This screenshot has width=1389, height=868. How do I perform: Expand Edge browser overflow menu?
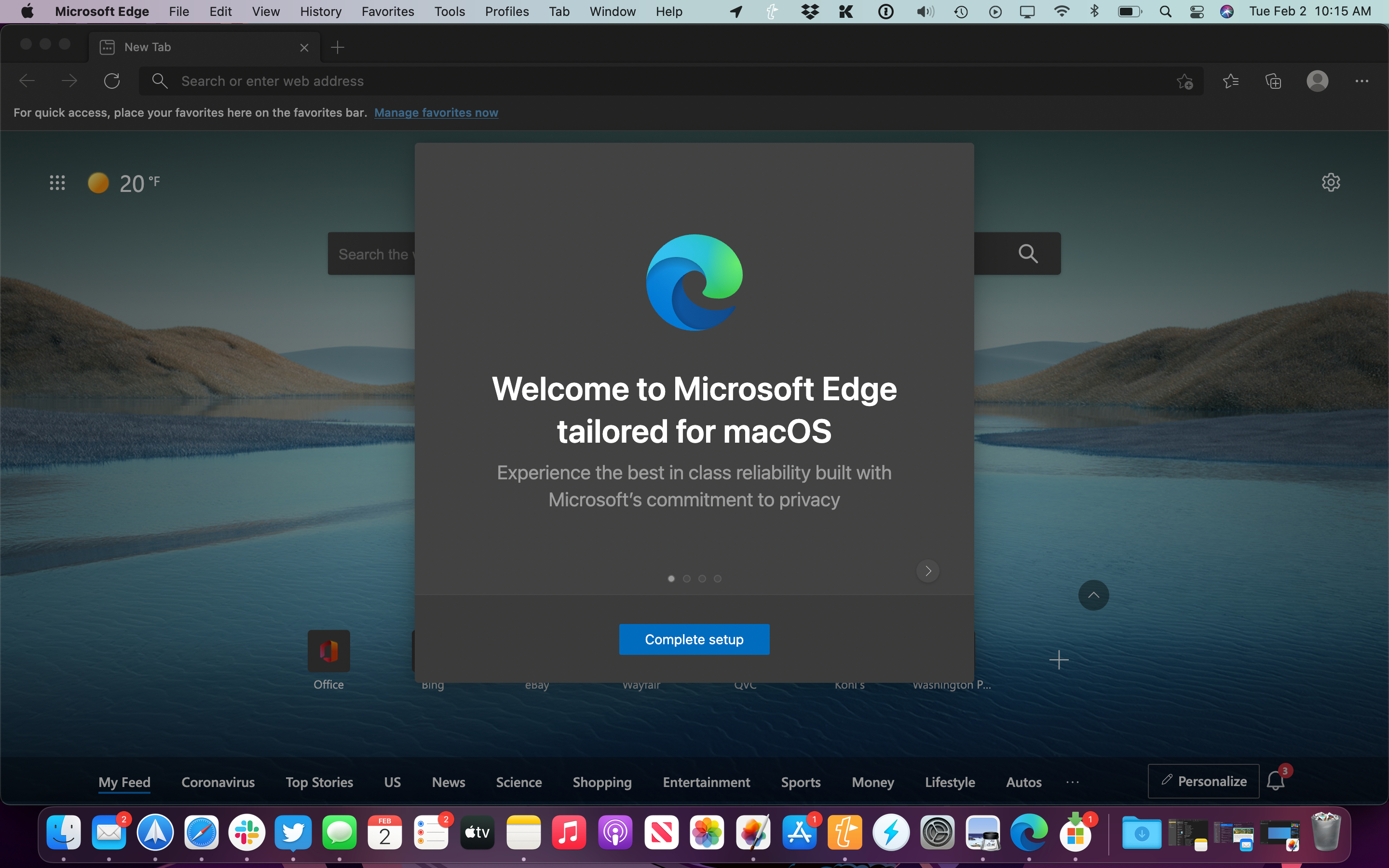(x=1362, y=81)
